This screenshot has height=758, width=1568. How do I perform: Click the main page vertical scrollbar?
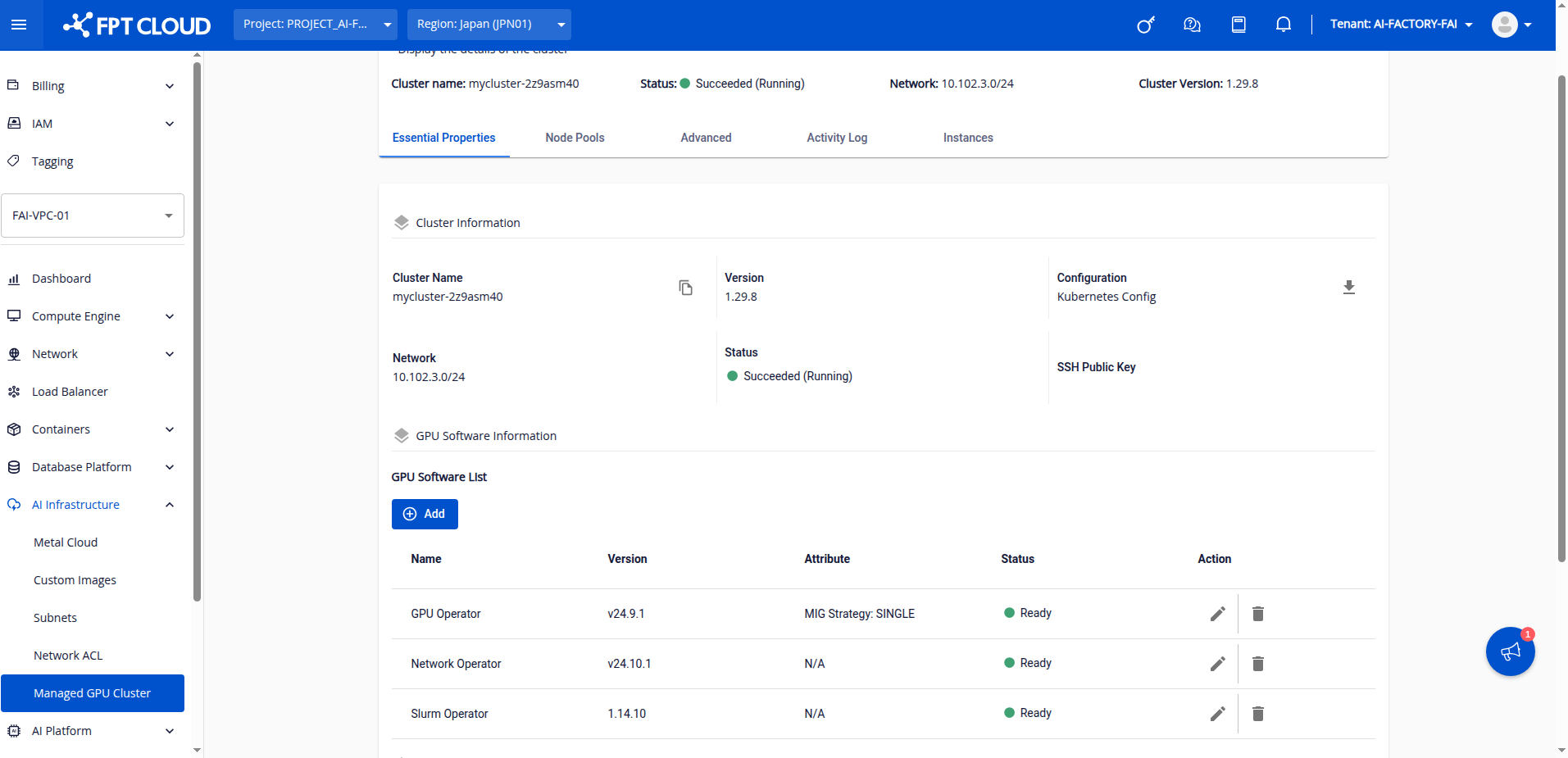click(1561, 320)
